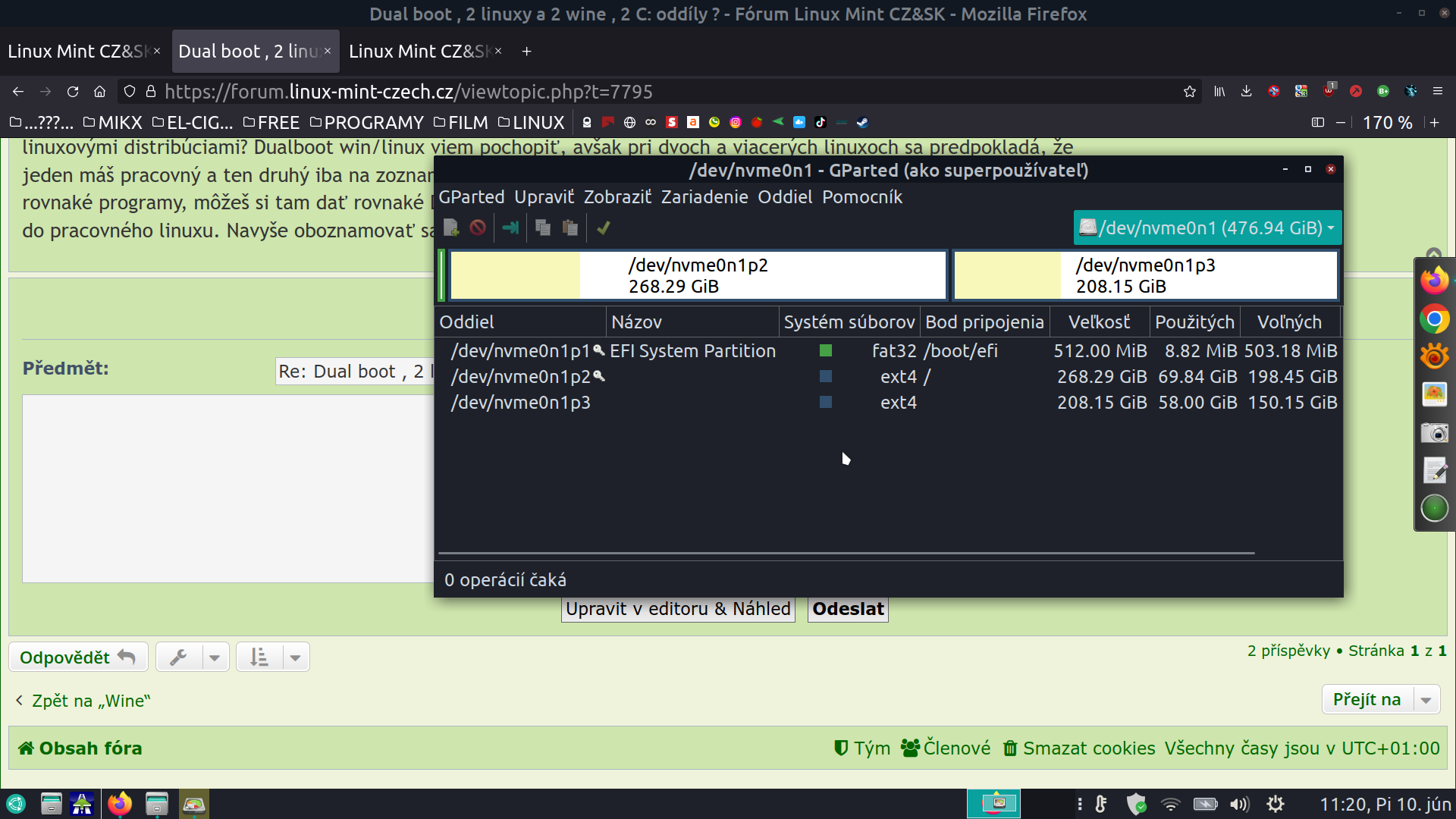Image resolution: width=1456 pixels, height=819 pixels.
Task: Follow the Zpět na Wine link
Action: (90, 701)
